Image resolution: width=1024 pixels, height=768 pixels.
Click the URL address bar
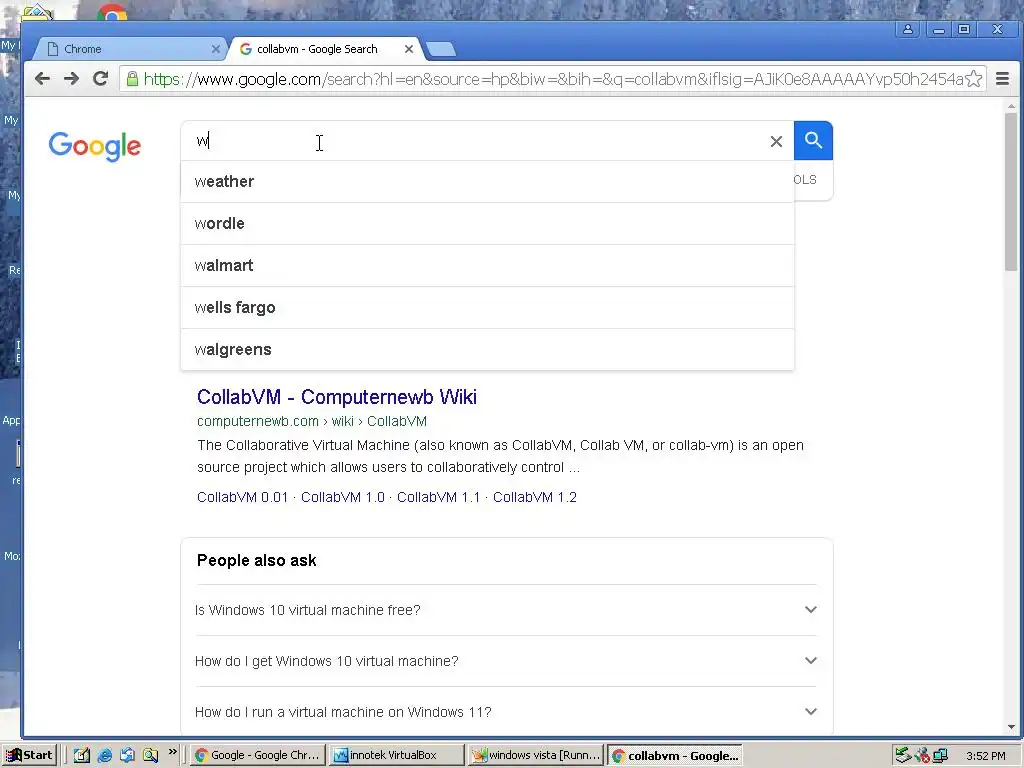point(552,79)
